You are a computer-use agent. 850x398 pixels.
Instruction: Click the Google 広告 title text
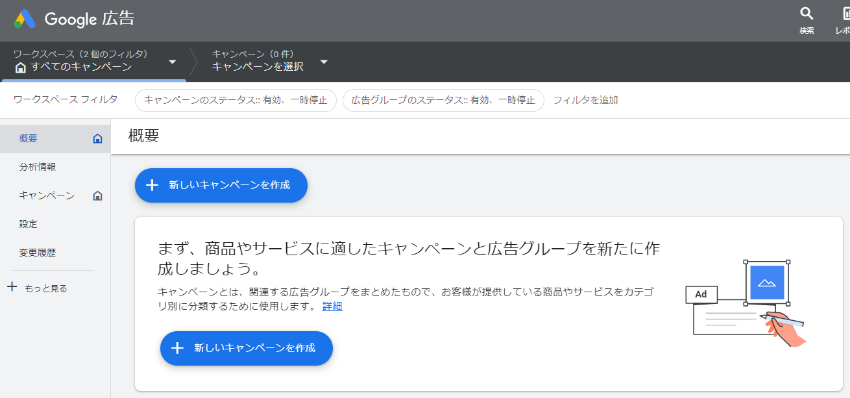[x=89, y=20]
